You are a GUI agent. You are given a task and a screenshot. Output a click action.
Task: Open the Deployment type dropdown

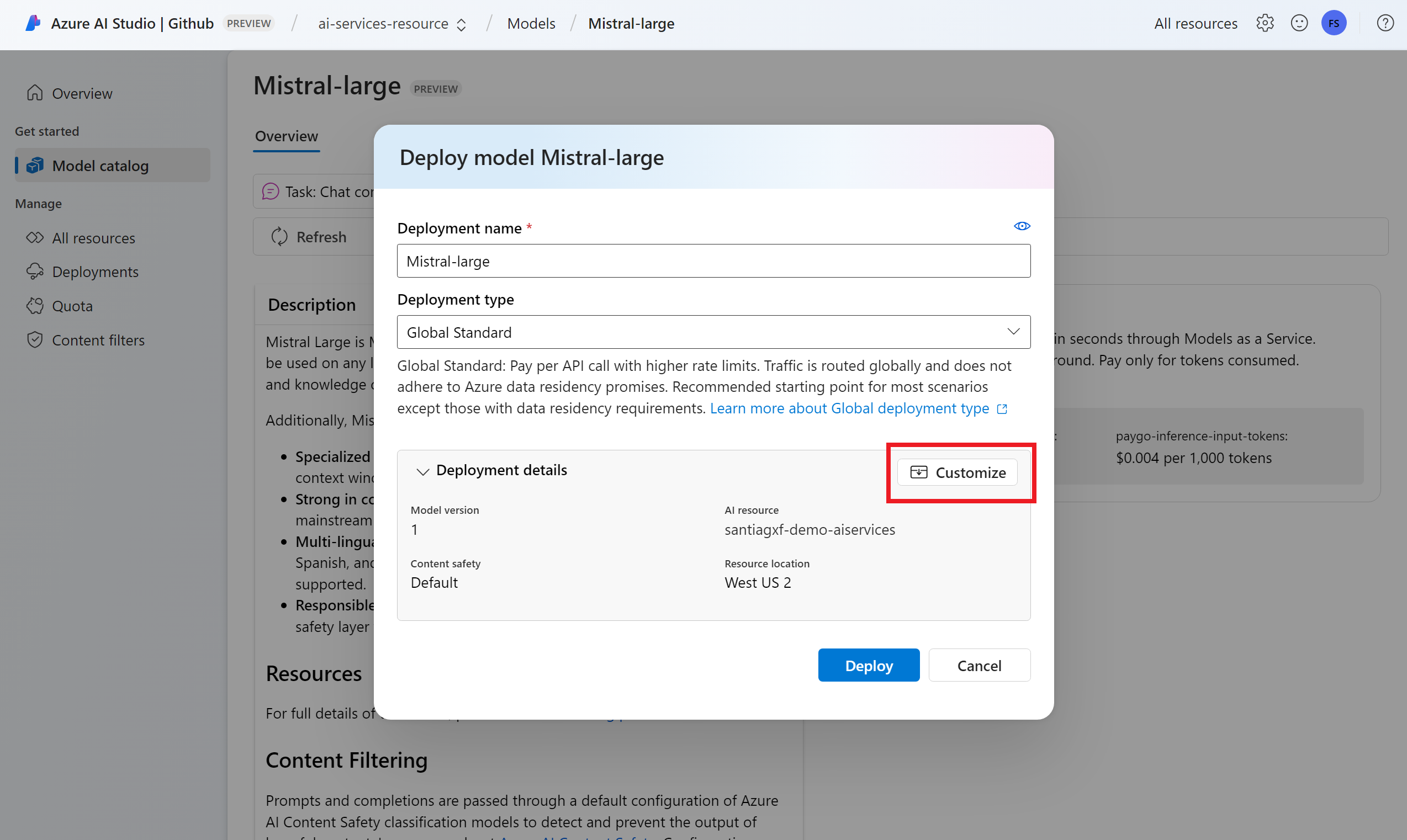pyautogui.click(x=713, y=332)
